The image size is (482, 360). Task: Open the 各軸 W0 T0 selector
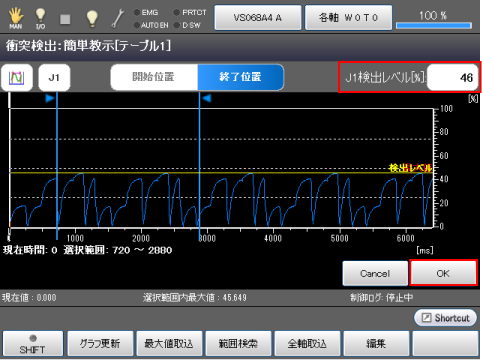pos(348,18)
